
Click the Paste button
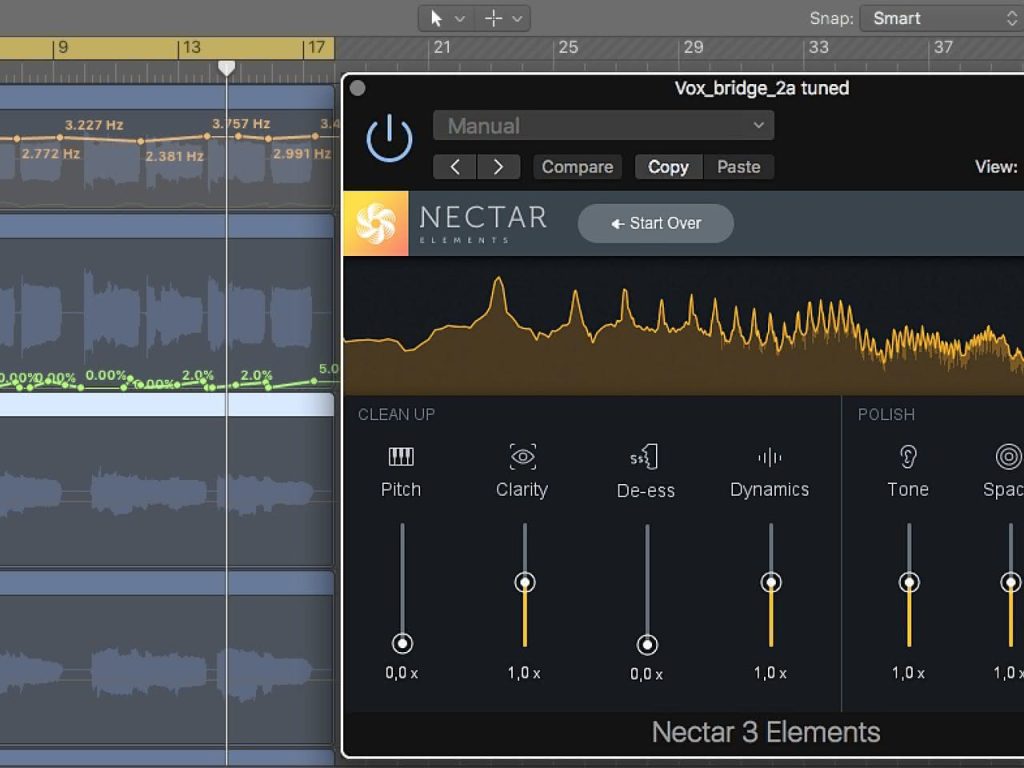[739, 167]
